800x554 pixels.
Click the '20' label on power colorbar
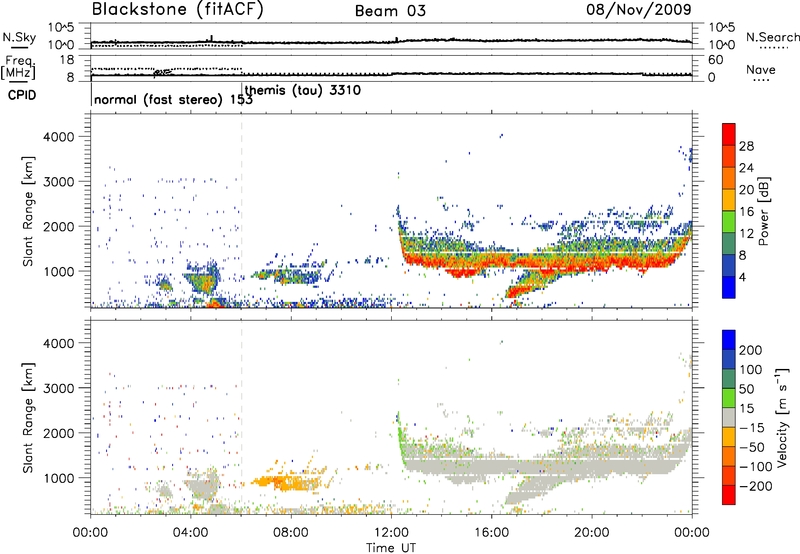tap(746, 190)
